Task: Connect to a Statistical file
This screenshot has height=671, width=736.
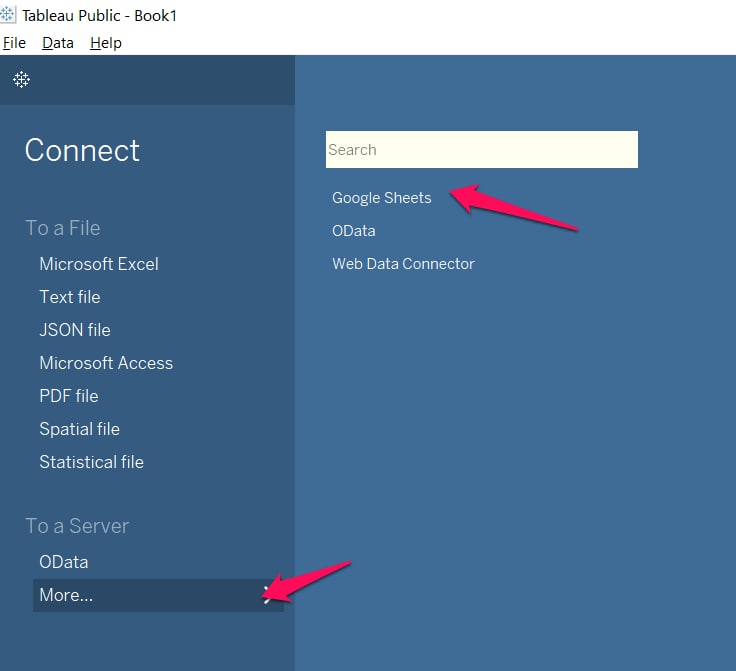Action: pyautogui.click(x=92, y=462)
